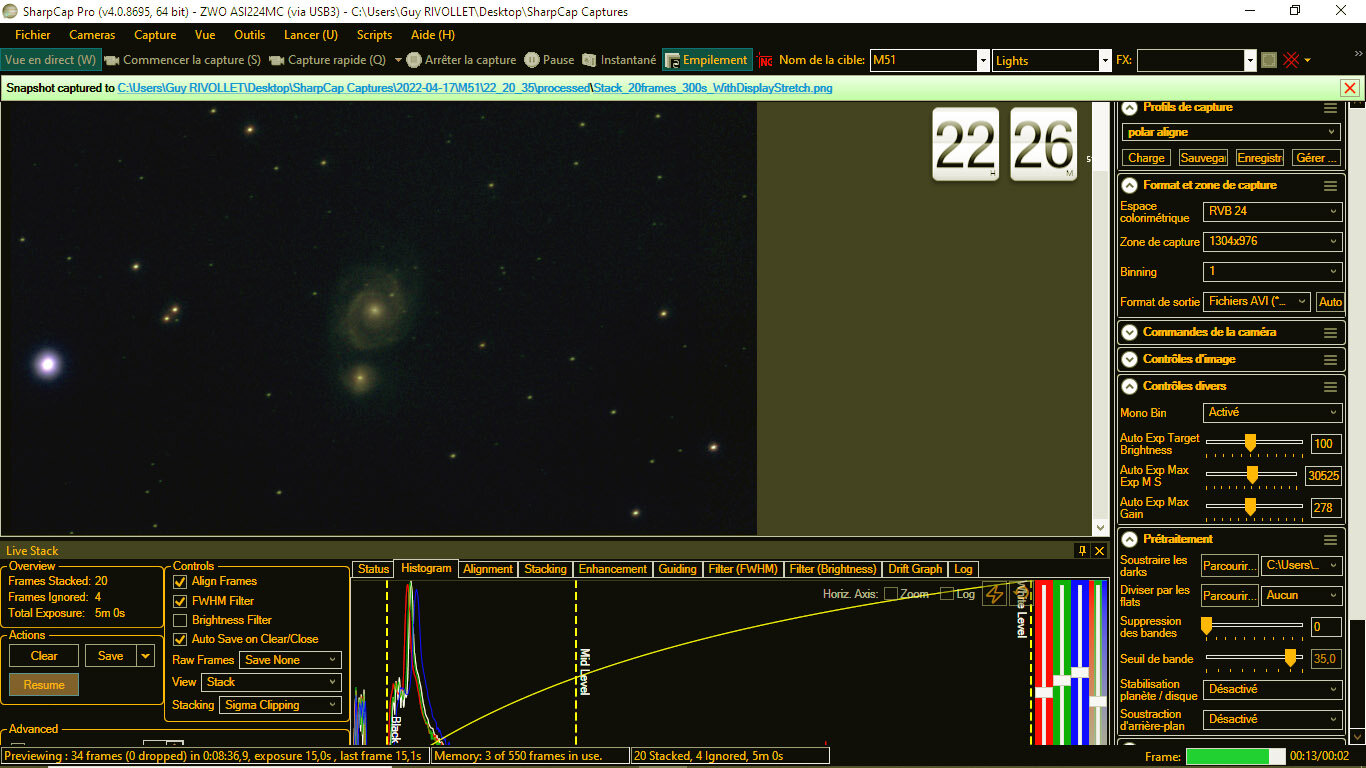Enable the Brightness Filter checkbox
The image size is (1366, 768).
point(180,620)
